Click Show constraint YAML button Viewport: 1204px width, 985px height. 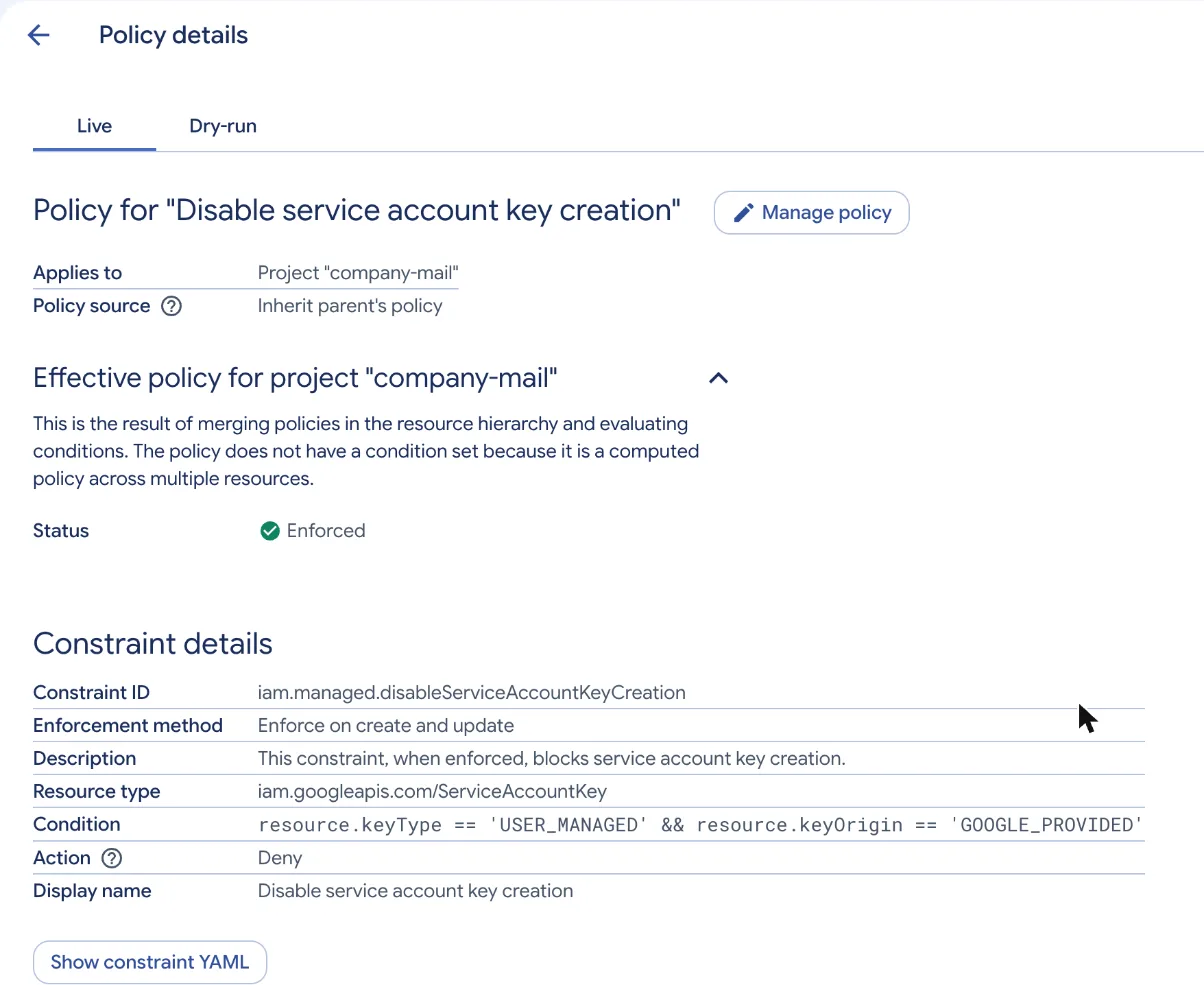(x=150, y=962)
